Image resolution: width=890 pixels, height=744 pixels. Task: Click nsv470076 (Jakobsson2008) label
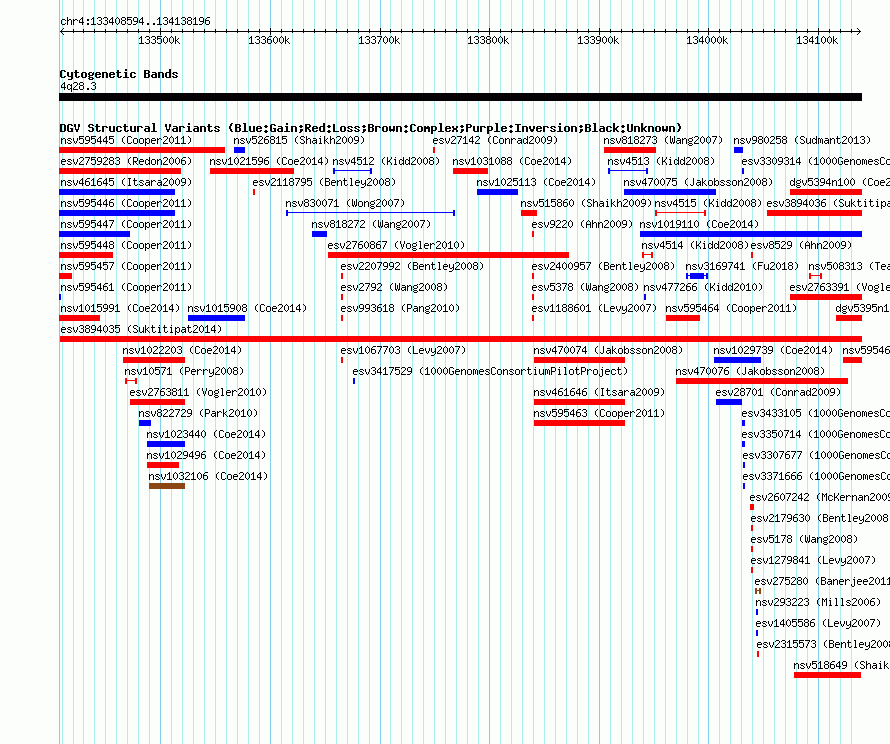pos(750,371)
